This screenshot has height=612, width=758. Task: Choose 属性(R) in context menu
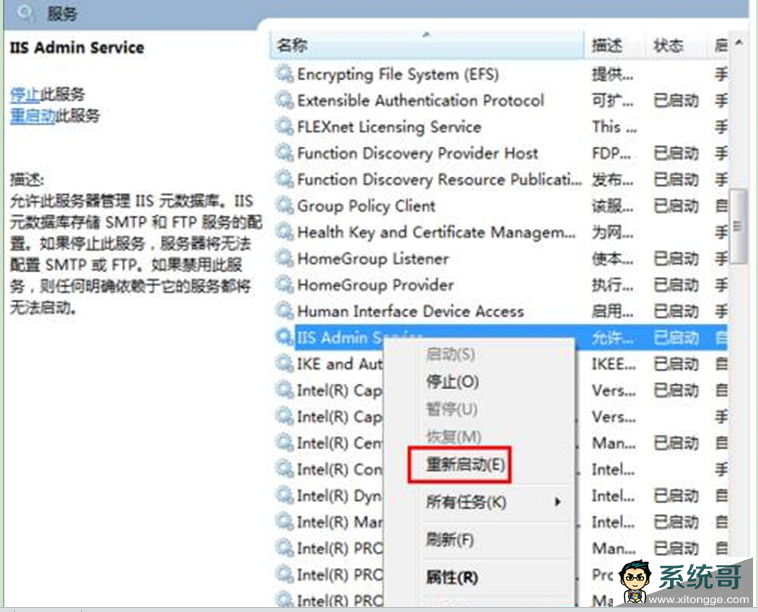pyautogui.click(x=452, y=577)
